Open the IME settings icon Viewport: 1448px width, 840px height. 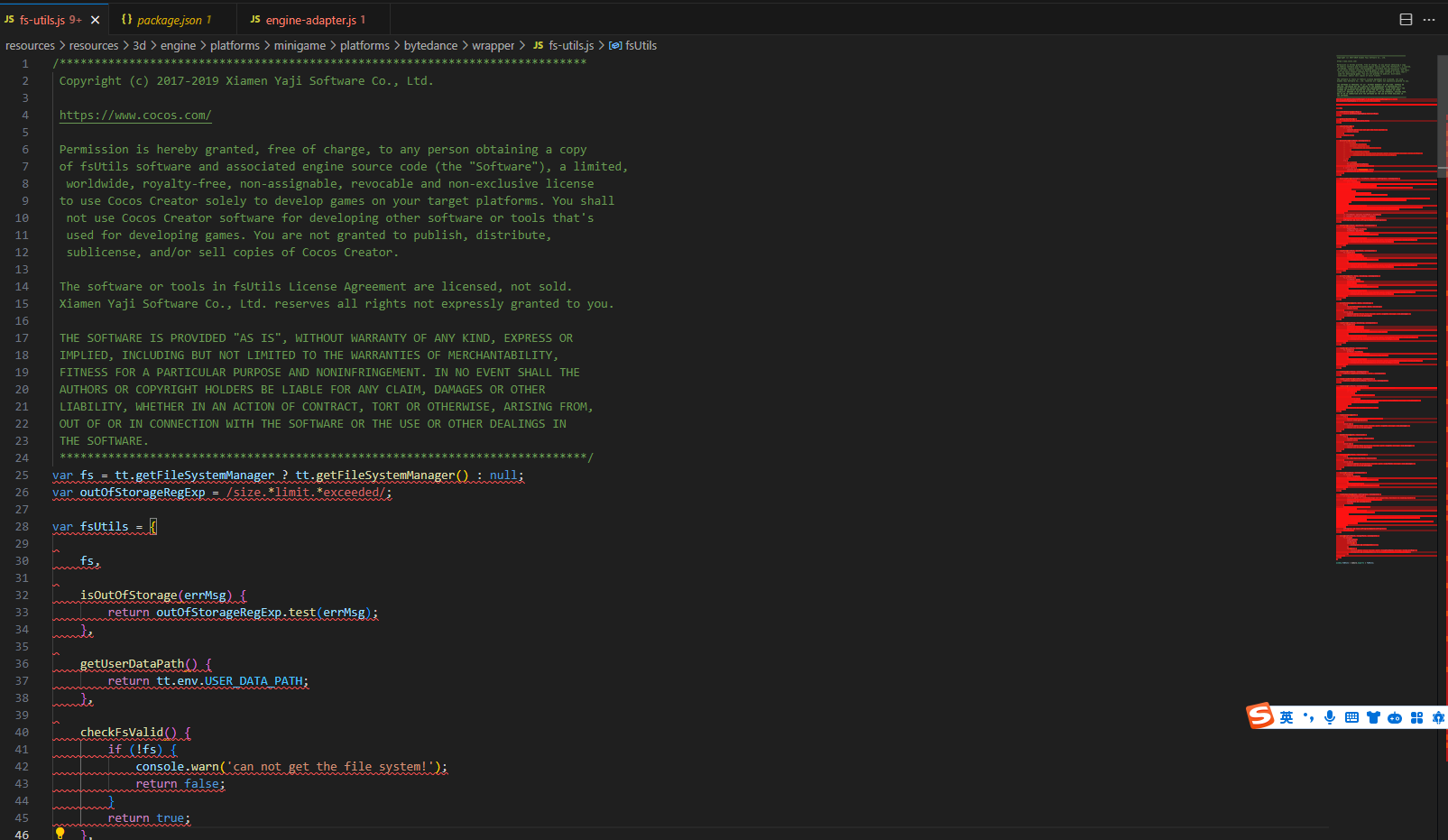1438,717
